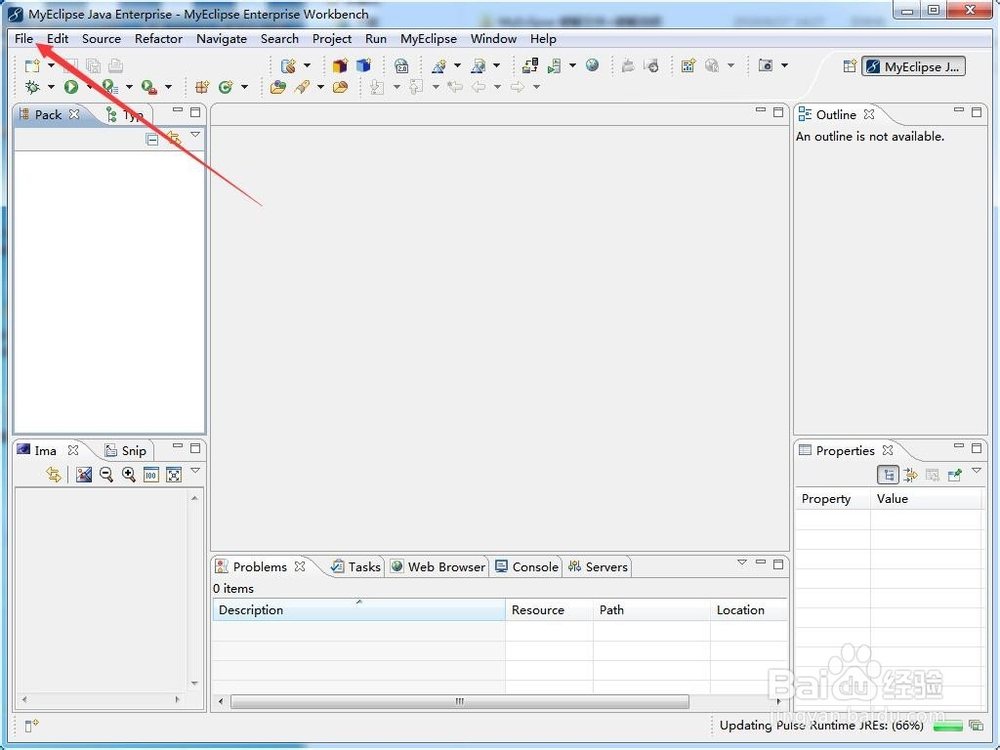Viewport: 1000px width, 750px height.
Task: Click the New Java Class icon
Action: click(225, 87)
